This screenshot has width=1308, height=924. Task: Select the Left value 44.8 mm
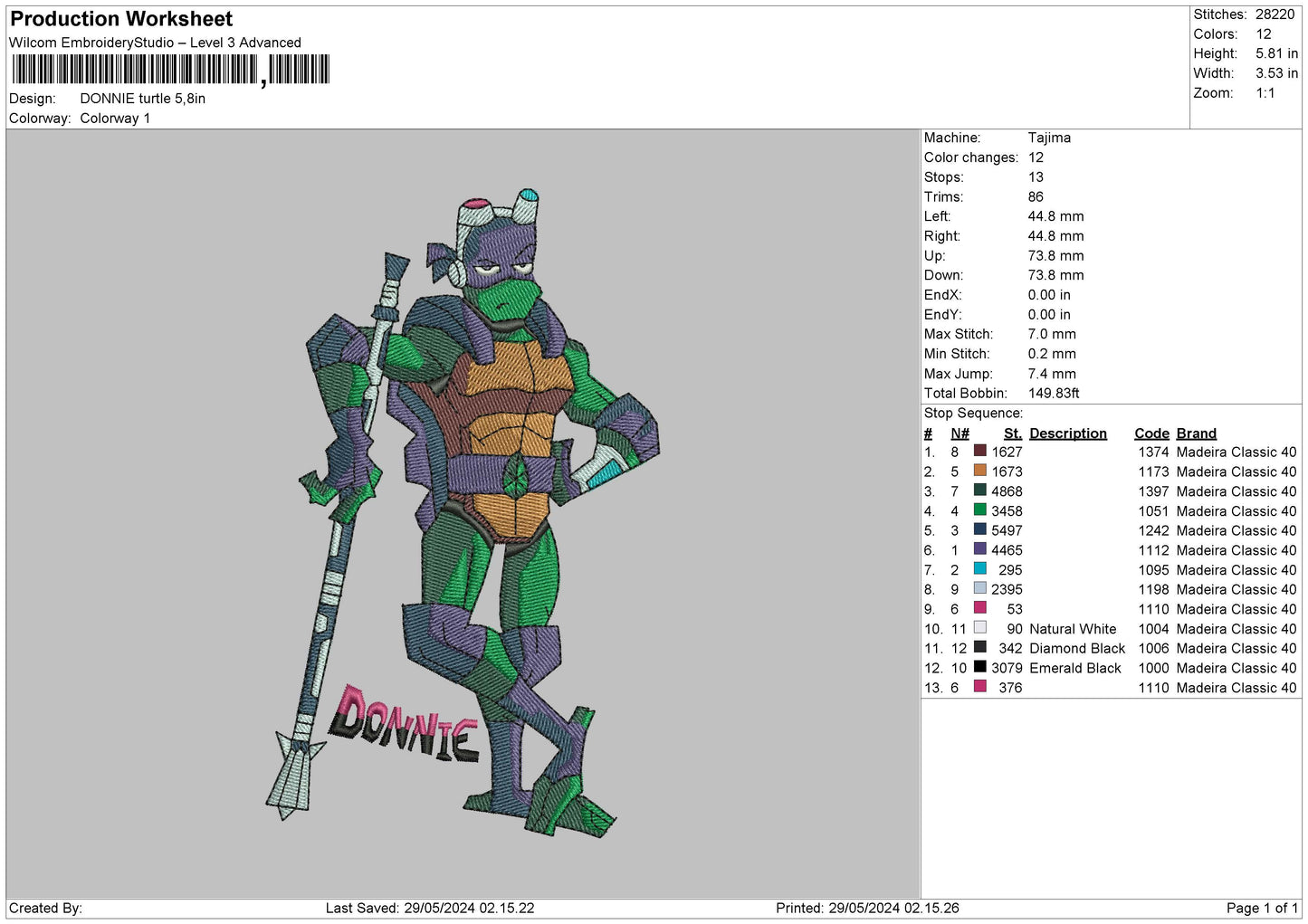[x=1055, y=216]
